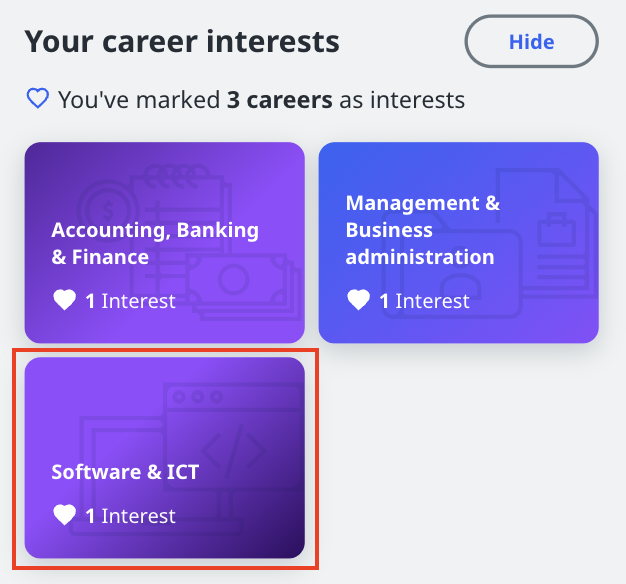The width and height of the screenshot is (626, 584).
Task: Click "1 Interest" on the Management card
Action: (x=424, y=300)
